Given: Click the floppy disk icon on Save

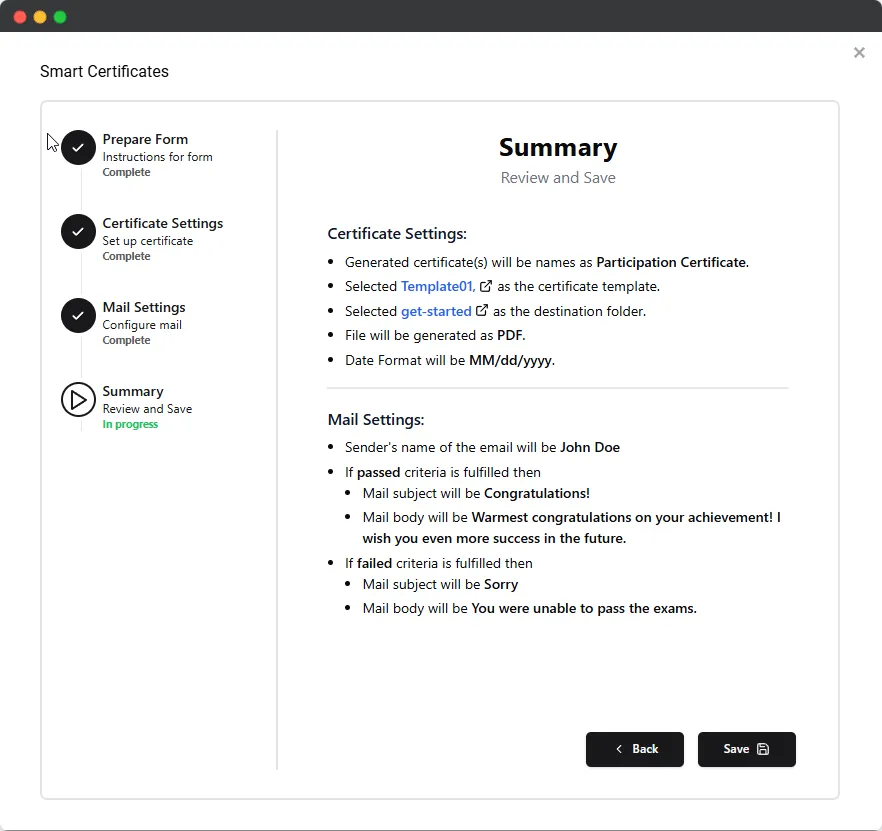Looking at the screenshot, I should tap(763, 749).
